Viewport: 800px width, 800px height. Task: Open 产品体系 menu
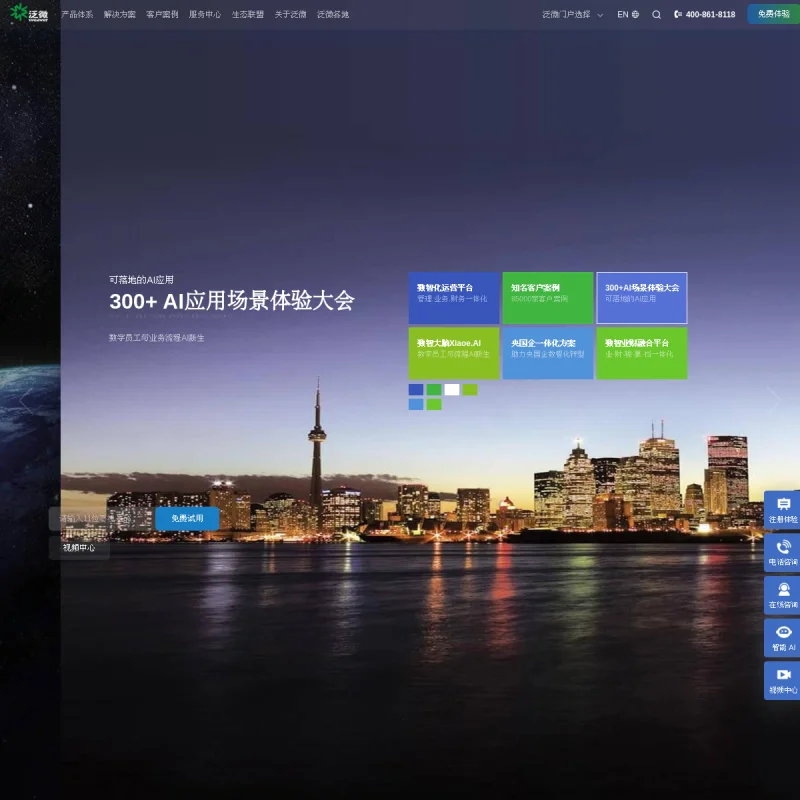click(x=77, y=14)
